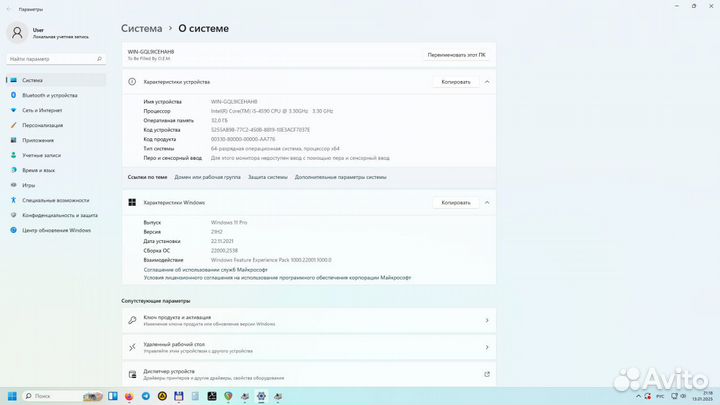Image resolution: width=720 pixels, height=405 pixels.
Task: Open the yellow circular app on taskbar
Action: [162, 396]
